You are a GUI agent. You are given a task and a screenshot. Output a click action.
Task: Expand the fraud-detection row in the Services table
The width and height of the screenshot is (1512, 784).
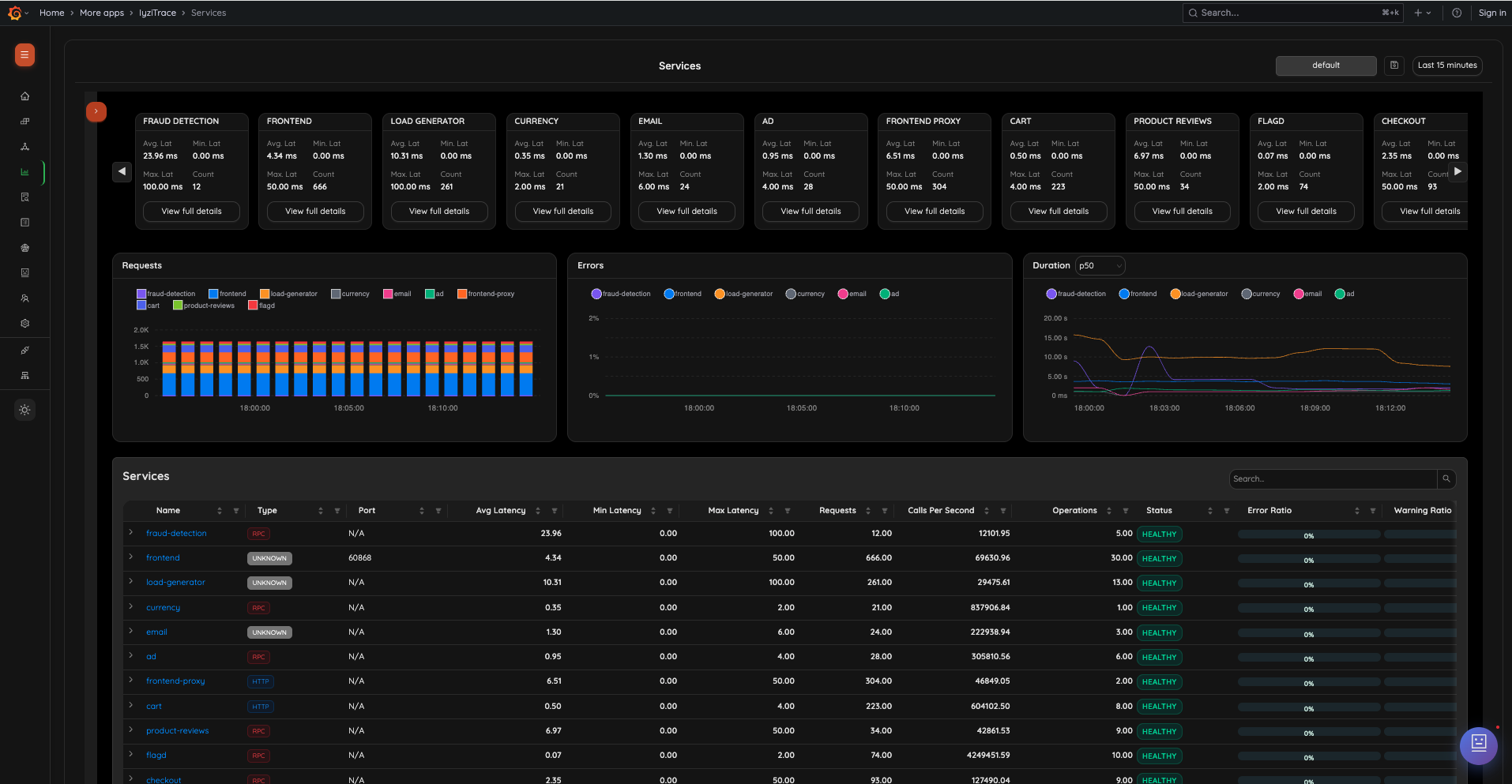click(130, 533)
